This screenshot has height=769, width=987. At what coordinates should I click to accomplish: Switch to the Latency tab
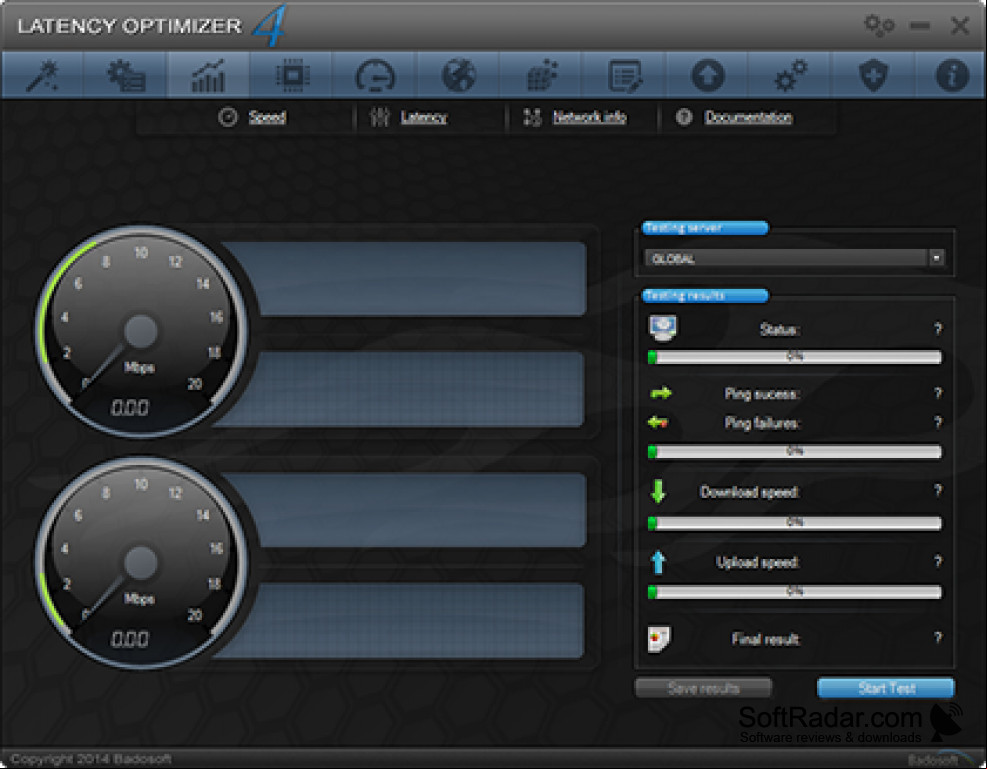click(424, 117)
